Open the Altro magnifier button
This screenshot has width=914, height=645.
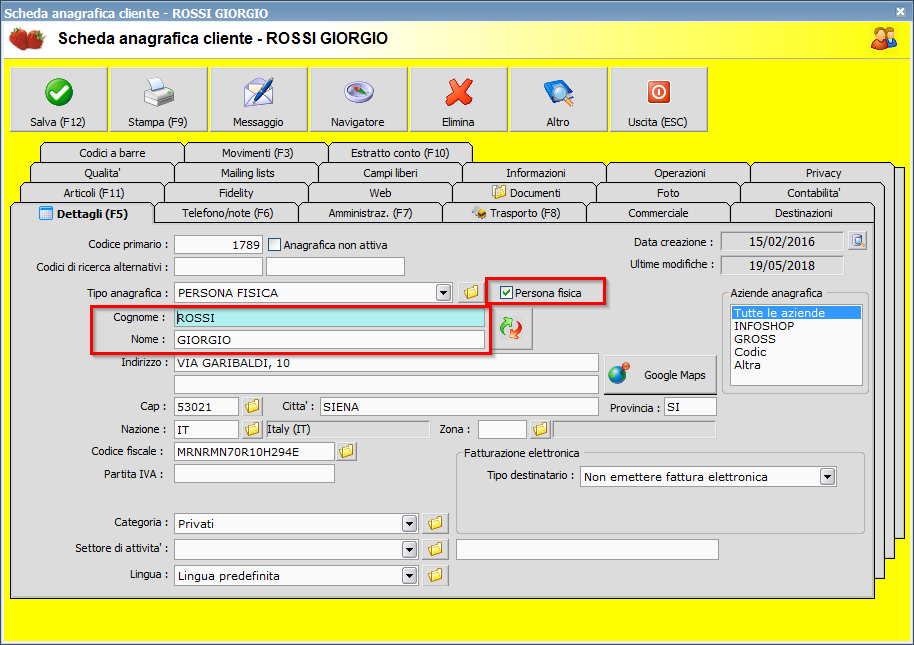(x=558, y=99)
